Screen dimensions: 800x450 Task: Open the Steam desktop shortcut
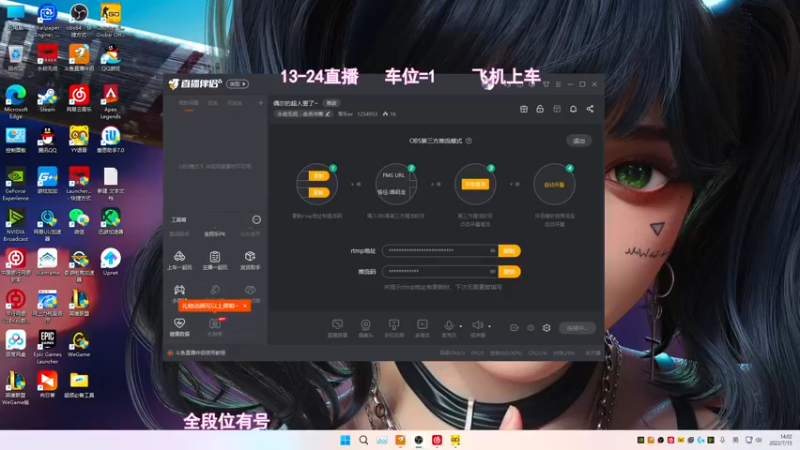[47, 99]
